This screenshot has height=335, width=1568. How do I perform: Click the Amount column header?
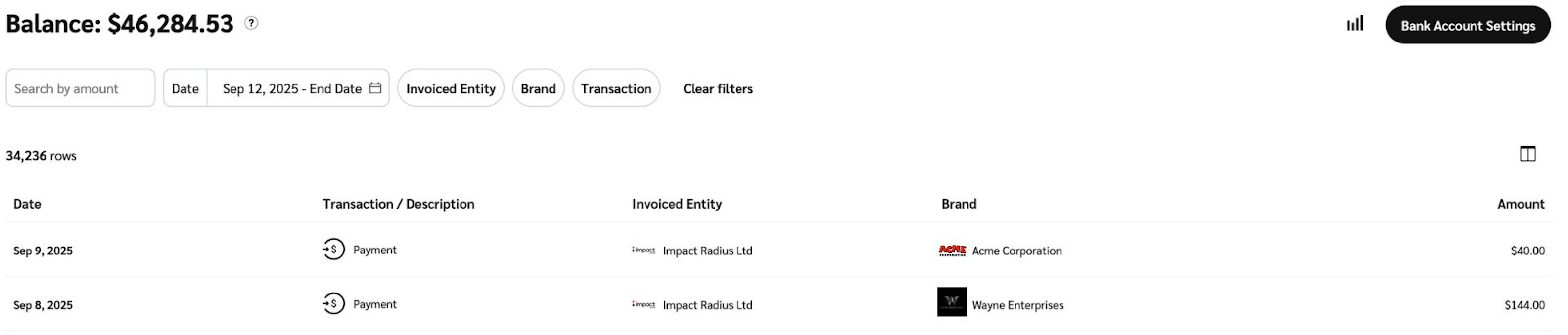coord(1521,204)
